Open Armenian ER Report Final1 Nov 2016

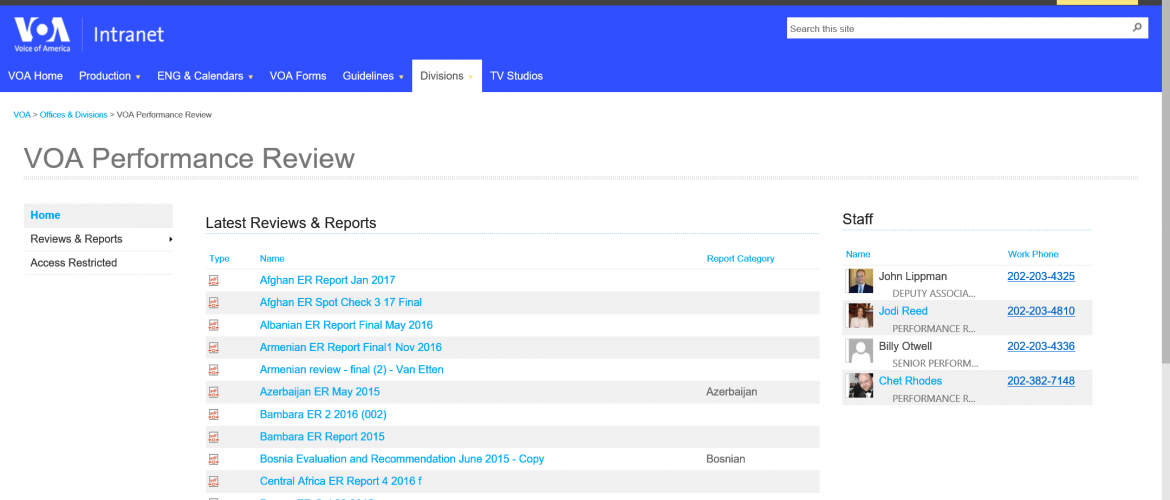[351, 348]
